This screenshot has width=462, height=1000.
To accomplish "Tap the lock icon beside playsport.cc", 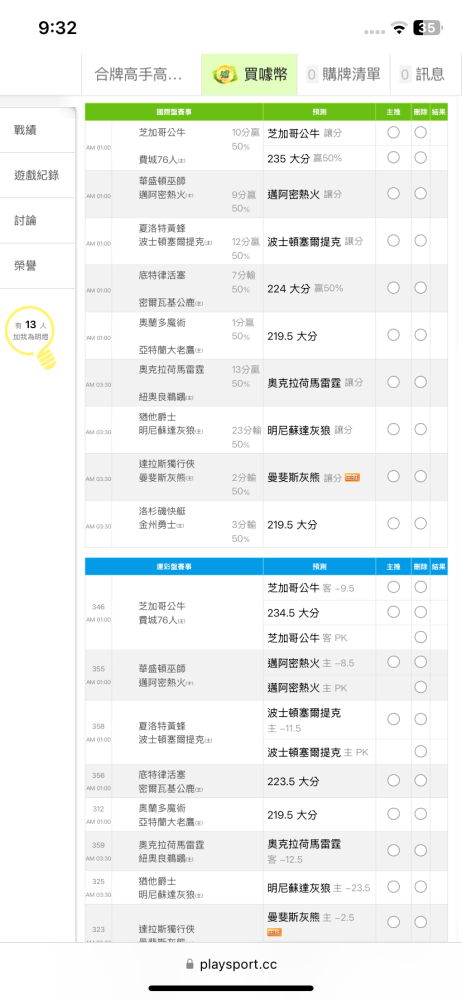I will pos(189,965).
